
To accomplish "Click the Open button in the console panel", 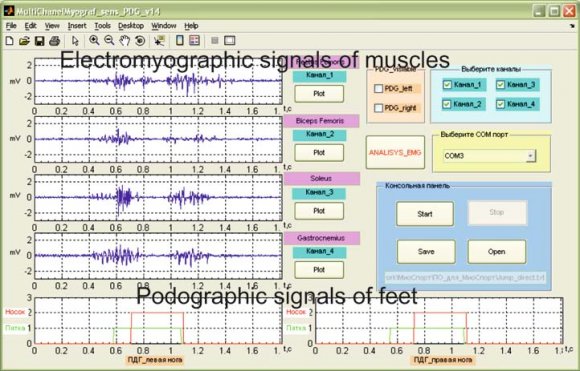I will click(x=496, y=252).
